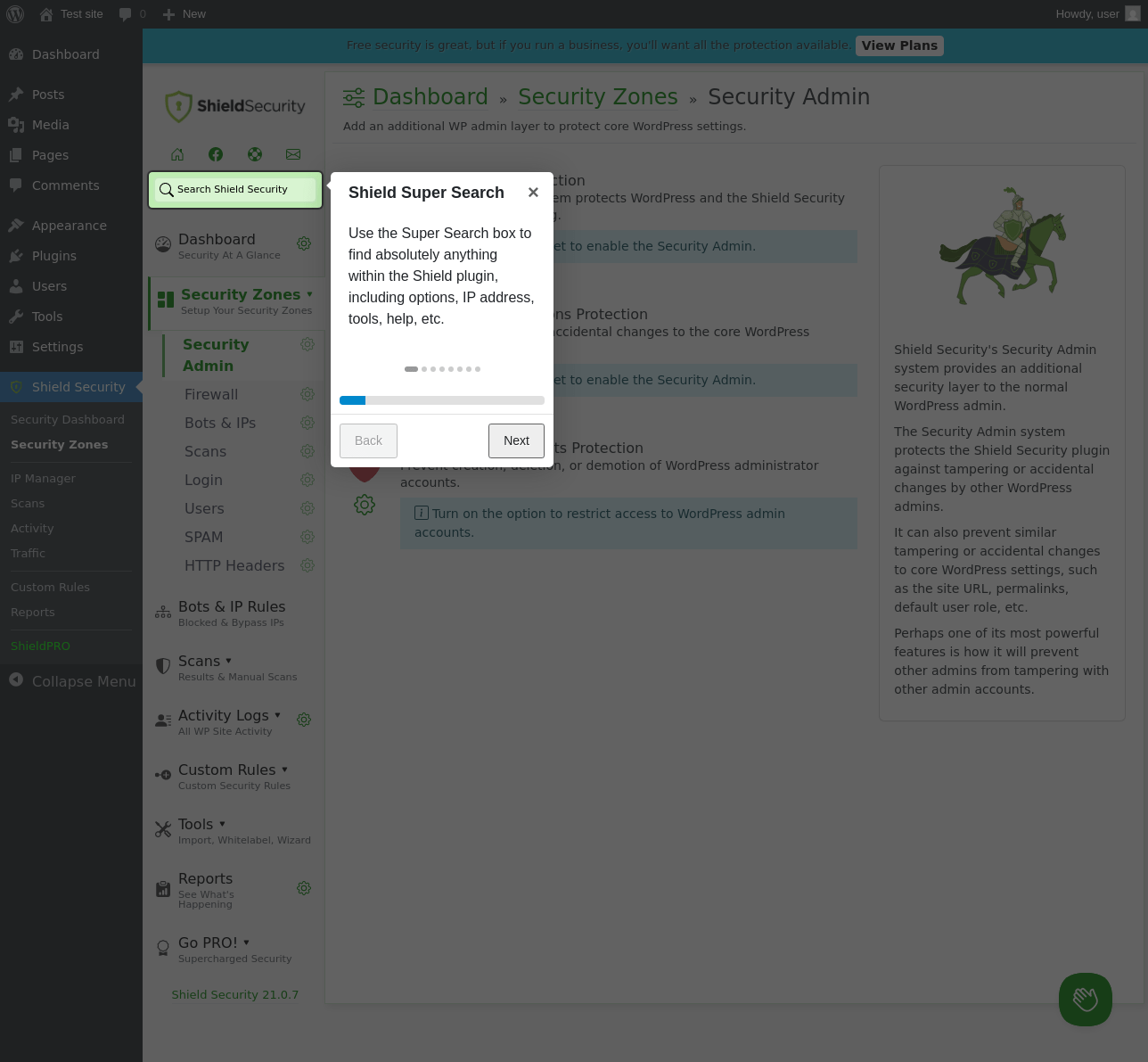
Task: Click the comments bubble in admin bar
Action: pyautogui.click(x=132, y=14)
